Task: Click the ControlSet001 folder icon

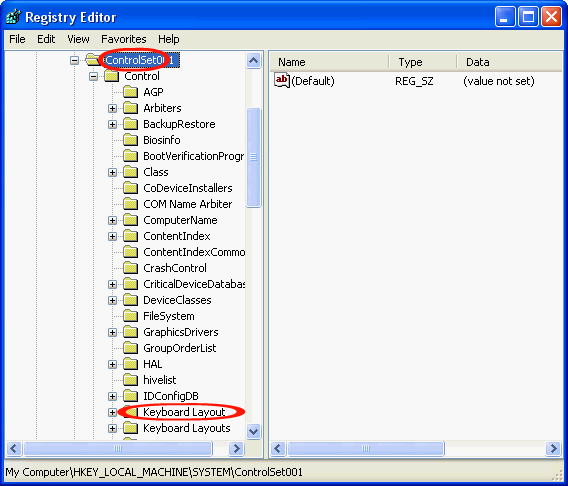Action: (x=93, y=60)
